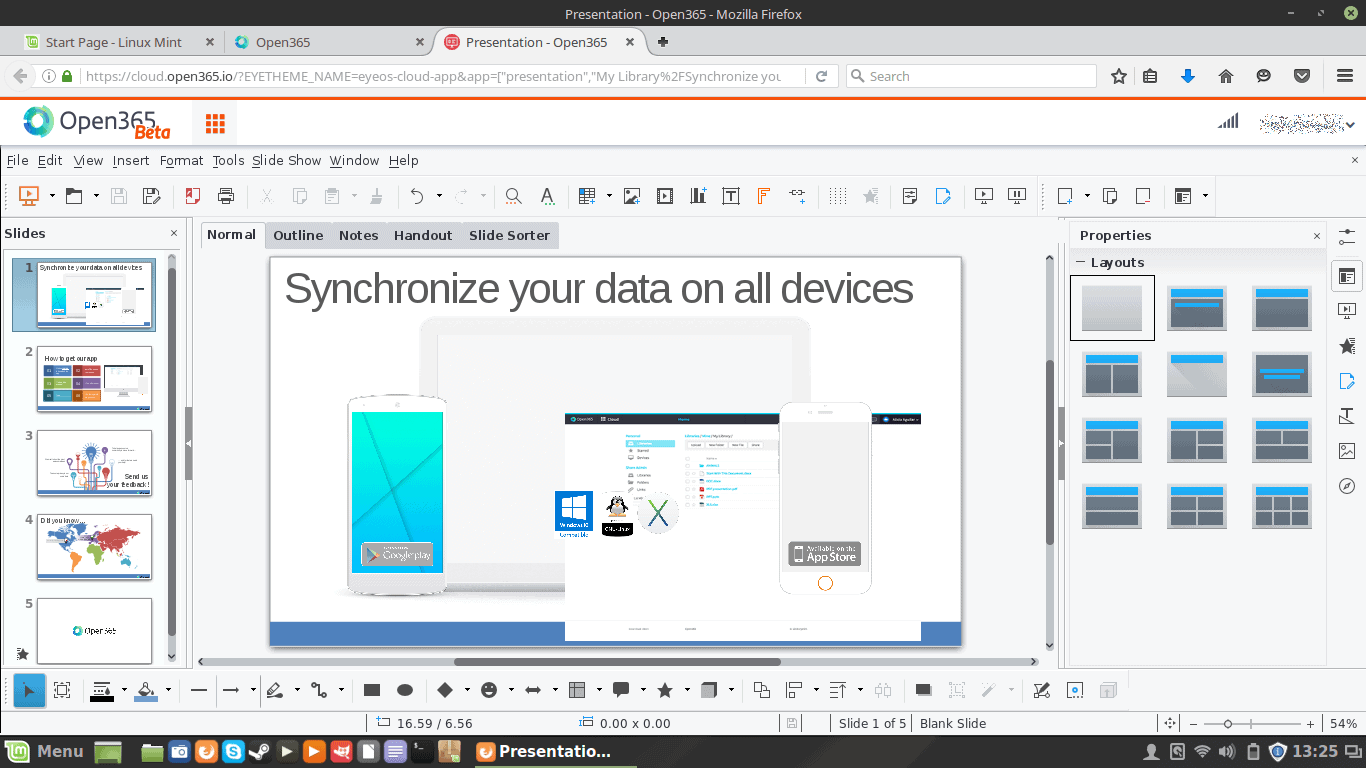This screenshot has width=1366, height=768.
Task: Click the Fontwork orange F icon
Action: [x=763, y=196]
